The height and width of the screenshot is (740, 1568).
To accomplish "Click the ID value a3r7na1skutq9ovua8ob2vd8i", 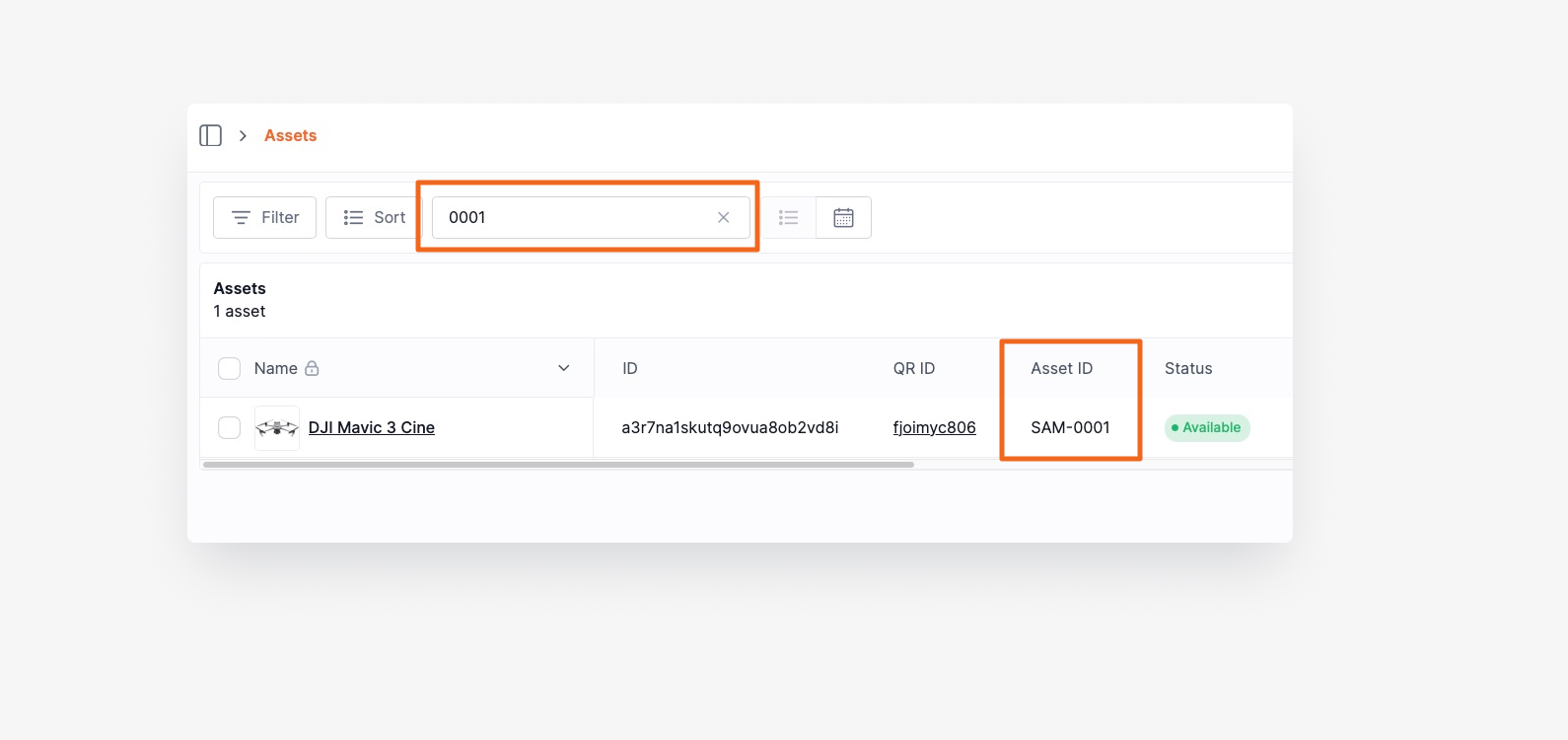I will tap(730, 427).
